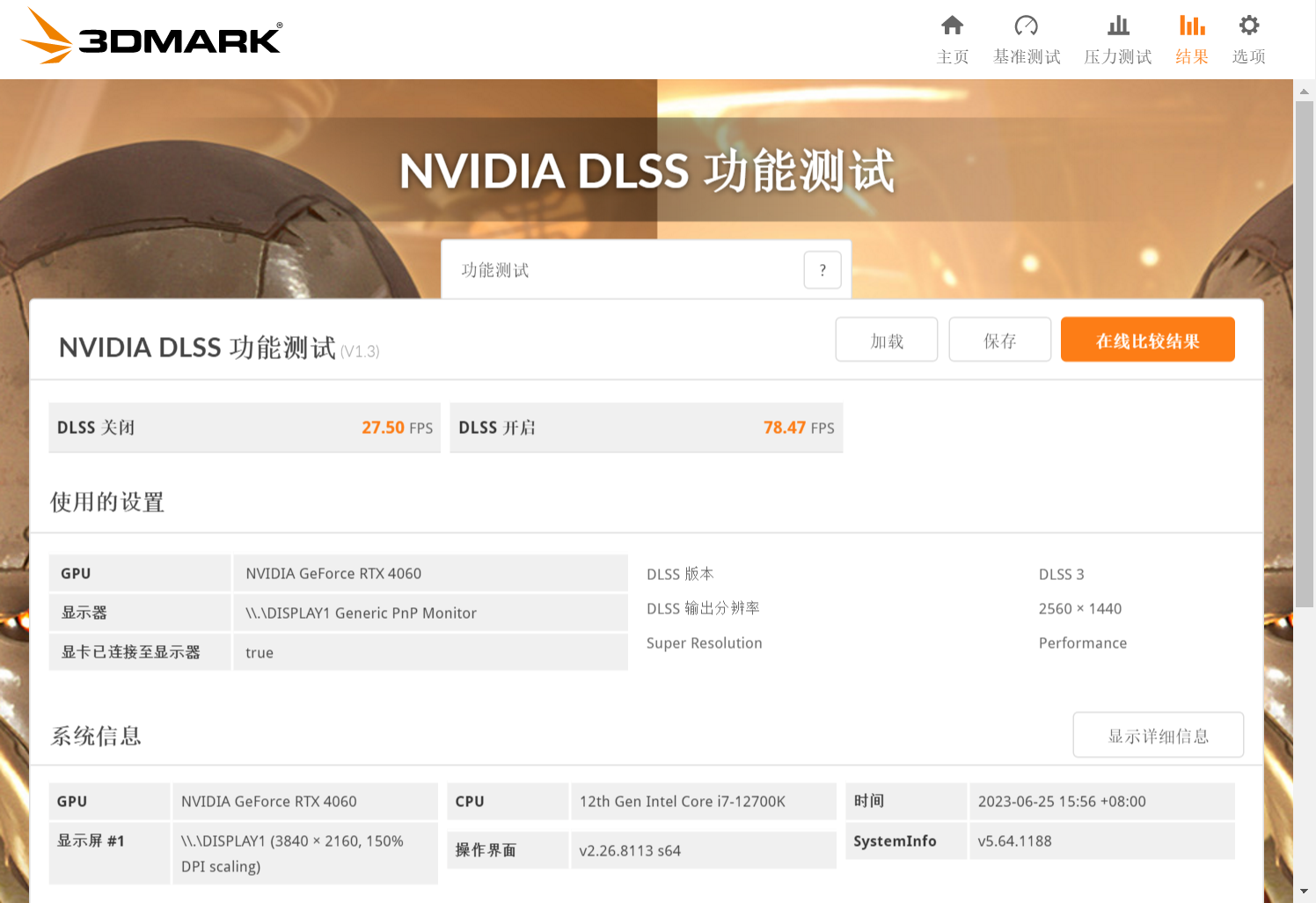Viewport: 1316px width, 903px height.
Task: Open benchmarks via the gauge icon
Action: coord(1026,26)
